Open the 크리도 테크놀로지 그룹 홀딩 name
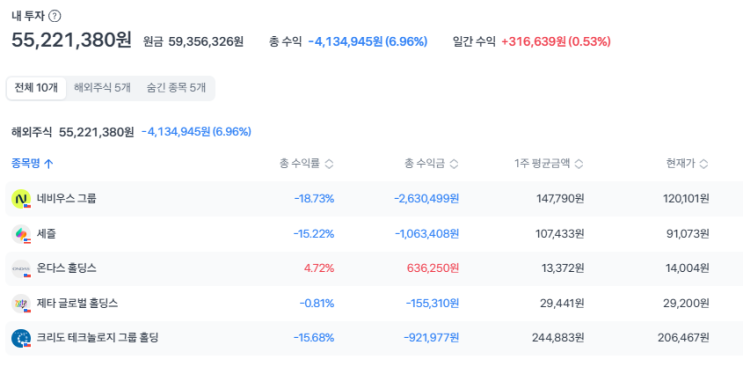The height and width of the screenshot is (367, 743). tap(98, 338)
